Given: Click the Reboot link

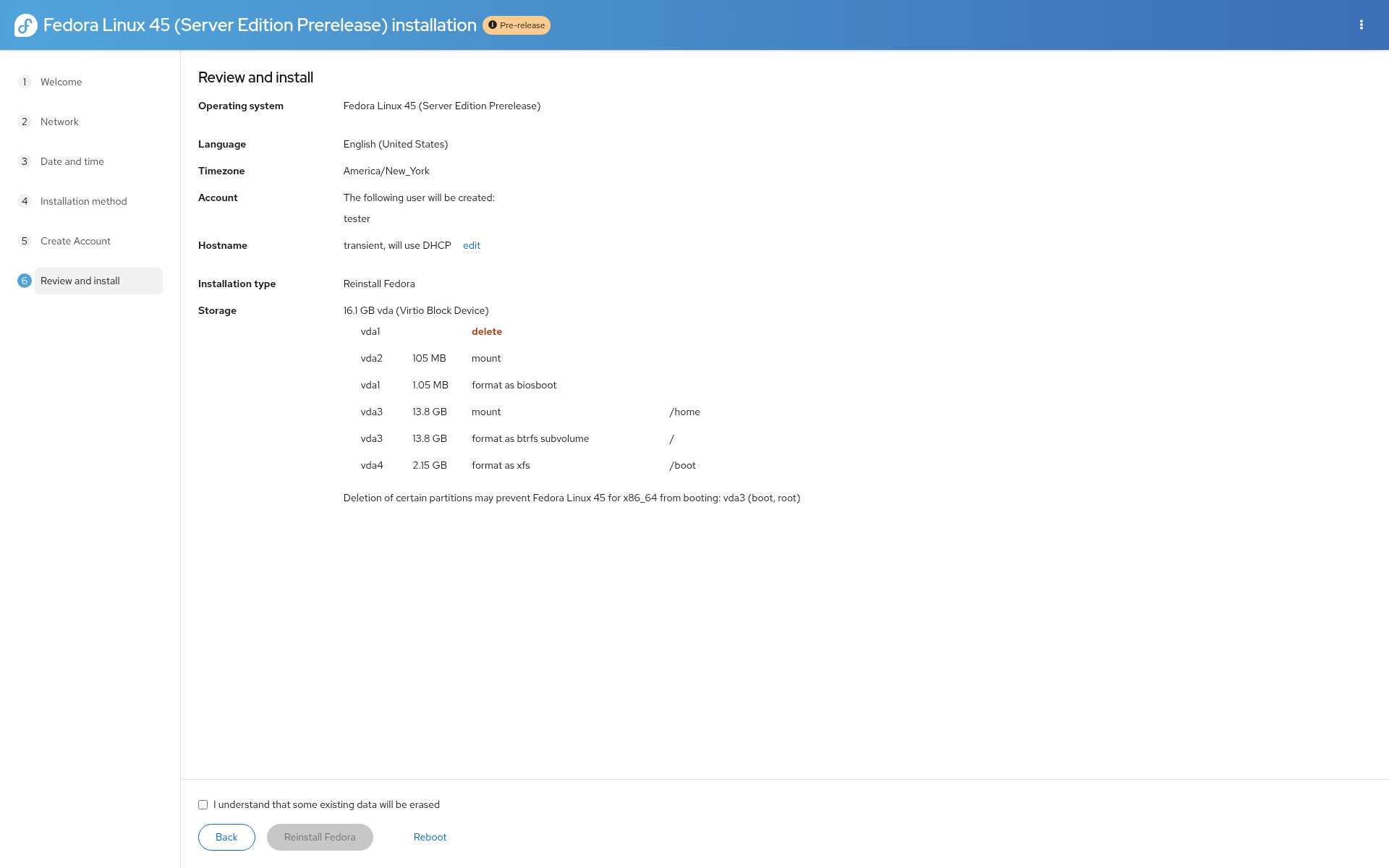Looking at the screenshot, I should point(430,837).
